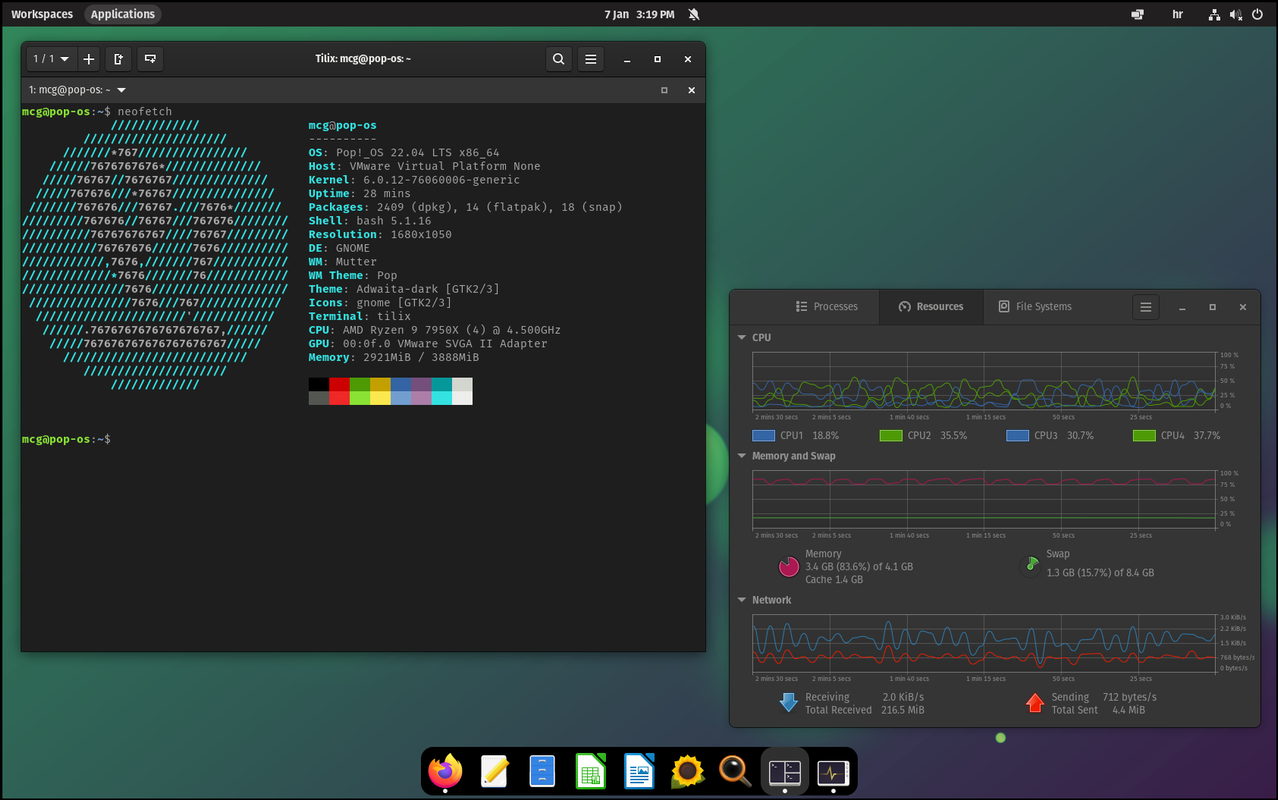The image size is (1278, 800).
Task: Click the Tilix window title bar text
Action: click(x=363, y=59)
